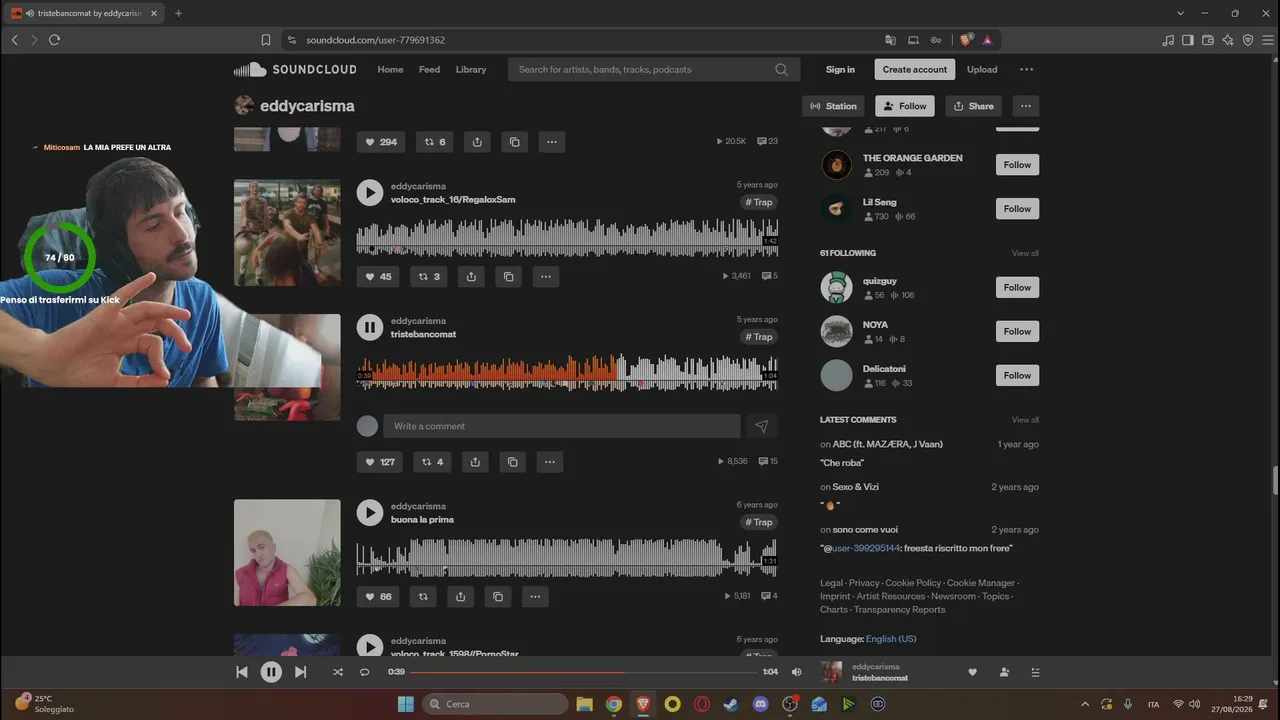This screenshot has height=720, width=1280.
Task: Open the SoundCloud header more menu
Action: pos(1026,70)
